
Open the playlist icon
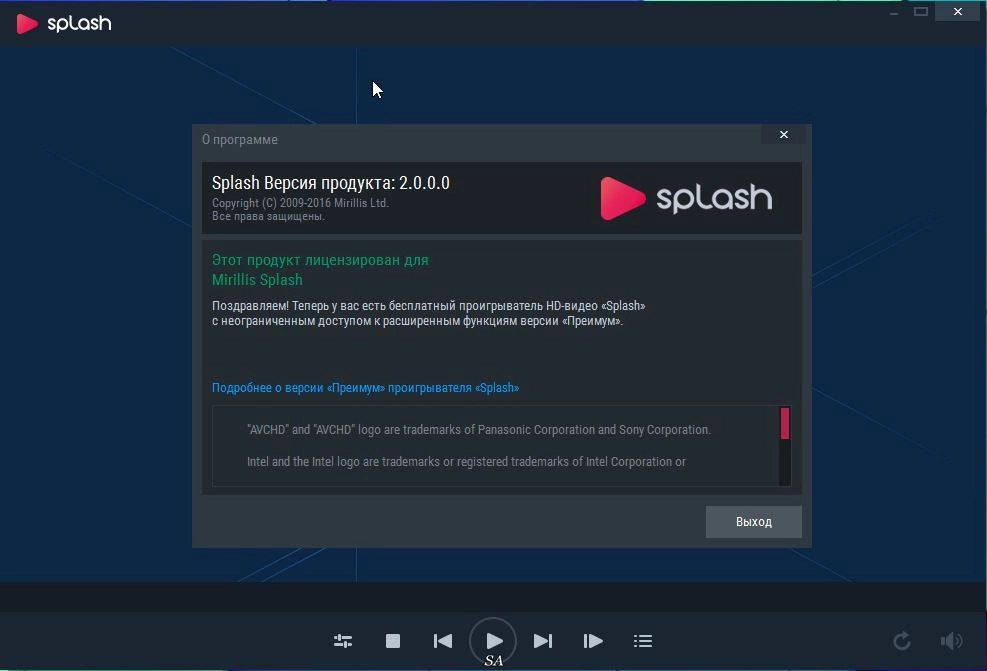click(643, 641)
